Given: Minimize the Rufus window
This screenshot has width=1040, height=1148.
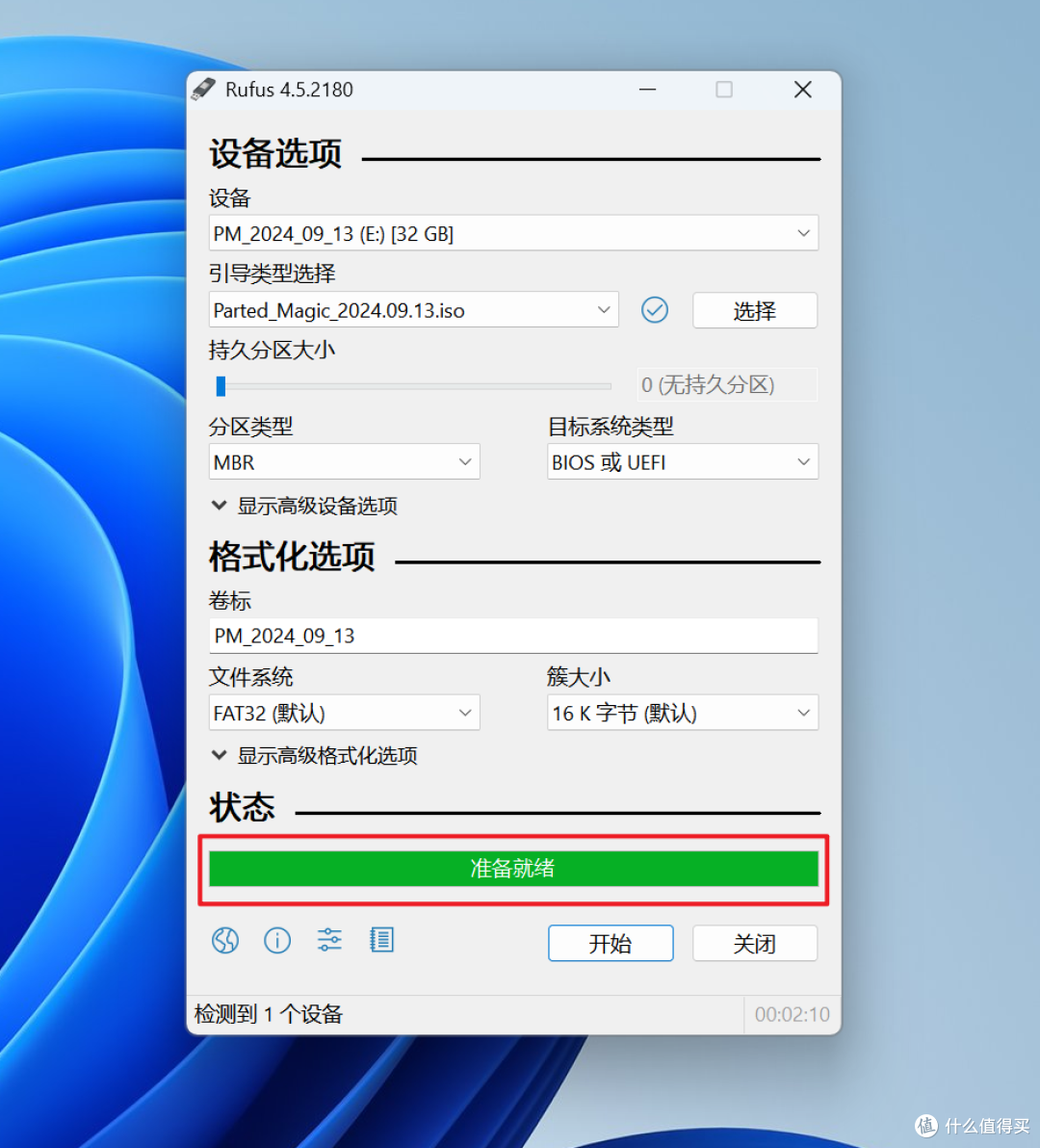Looking at the screenshot, I should pyautogui.click(x=648, y=90).
